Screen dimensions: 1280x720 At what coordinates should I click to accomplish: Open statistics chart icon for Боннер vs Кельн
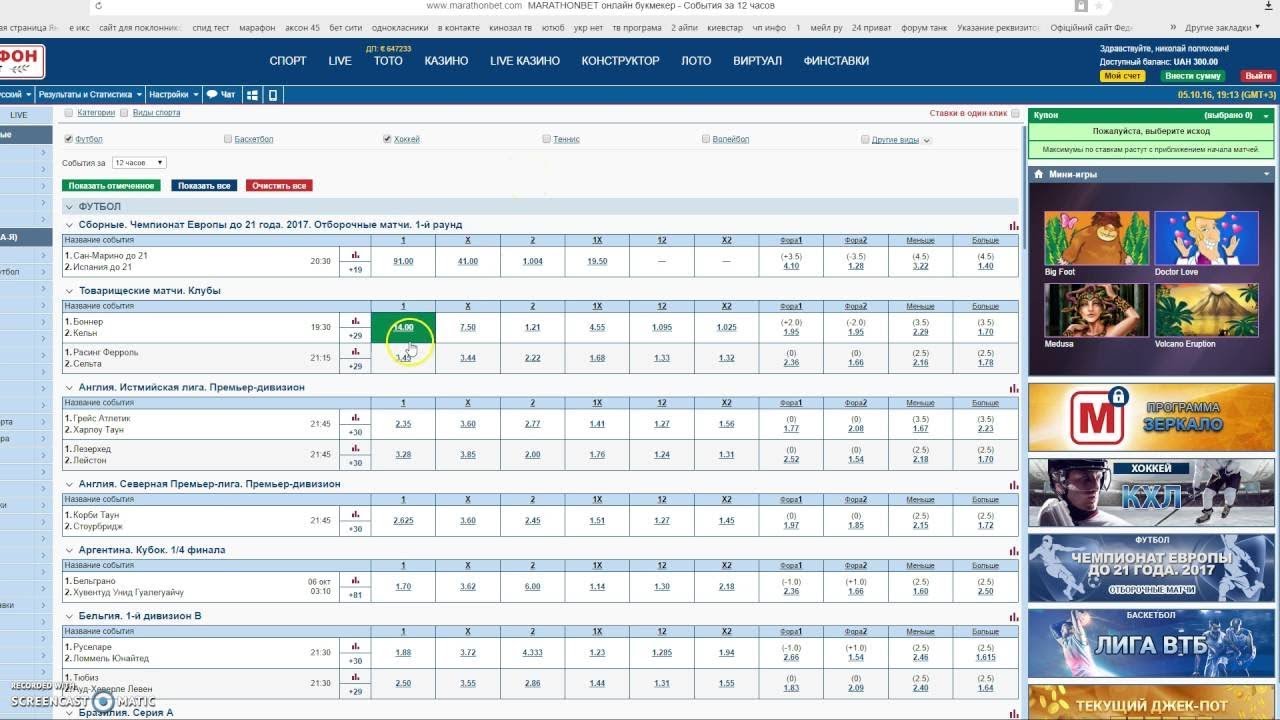pyautogui.click(x=355, y=321)
